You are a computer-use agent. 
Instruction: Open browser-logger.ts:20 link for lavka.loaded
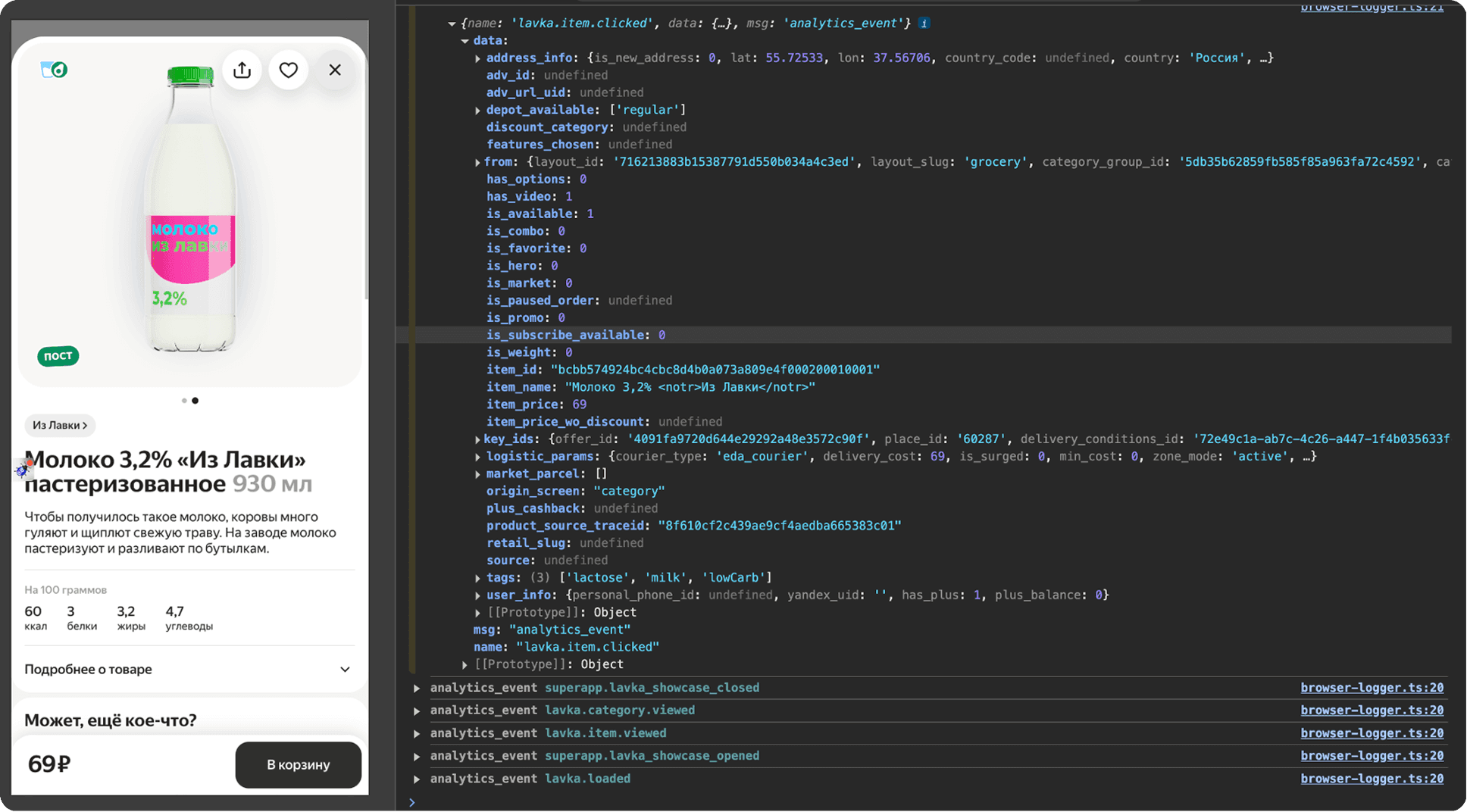pyautogui.click(x=1372, y=779)
